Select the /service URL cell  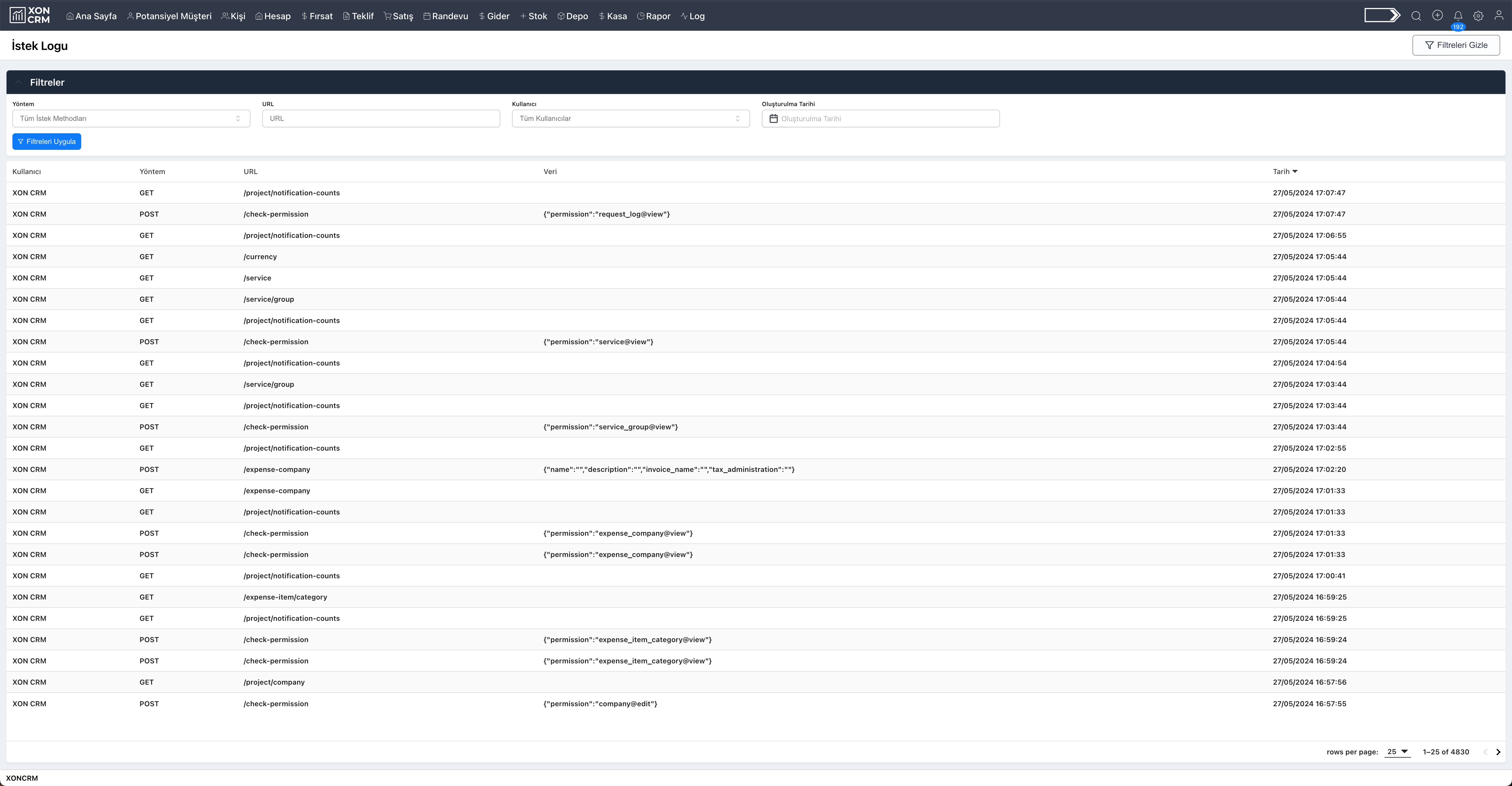click(257, 278)
